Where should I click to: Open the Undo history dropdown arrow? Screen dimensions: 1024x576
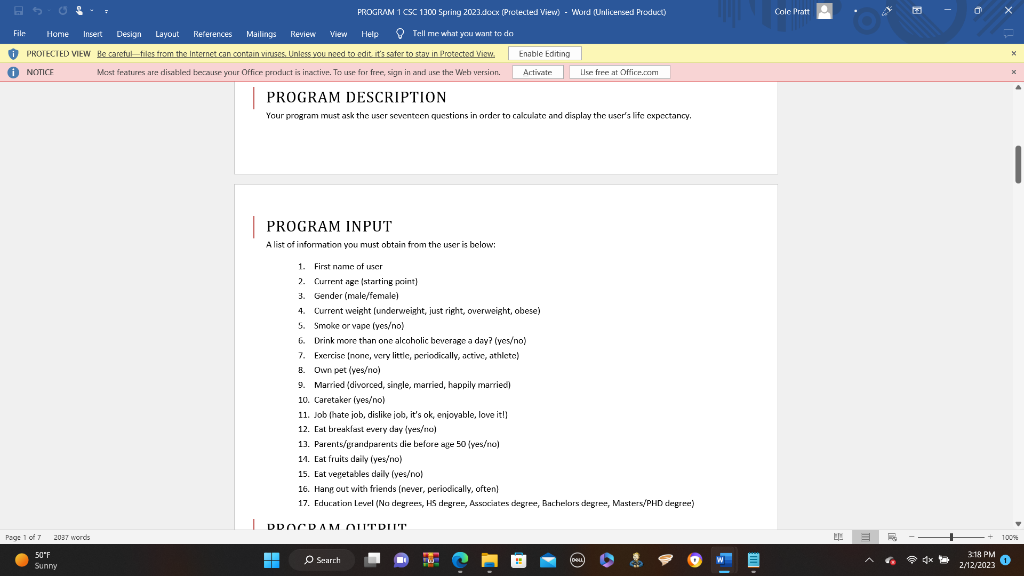click(47, 10)
